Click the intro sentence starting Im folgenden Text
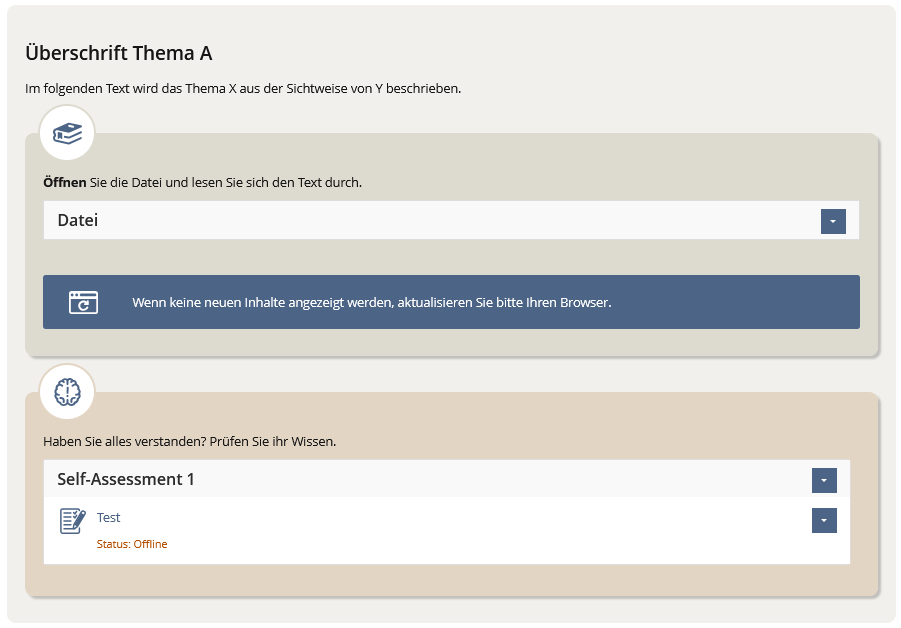 [x=243, y=88]
